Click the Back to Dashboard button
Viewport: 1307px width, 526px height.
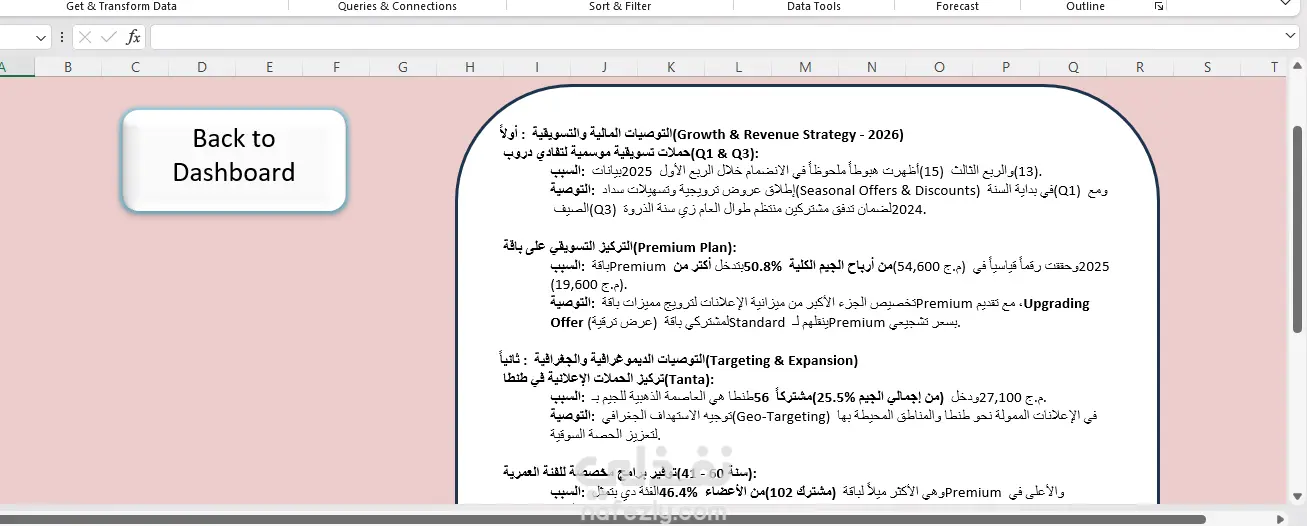(x=234, y=160)
